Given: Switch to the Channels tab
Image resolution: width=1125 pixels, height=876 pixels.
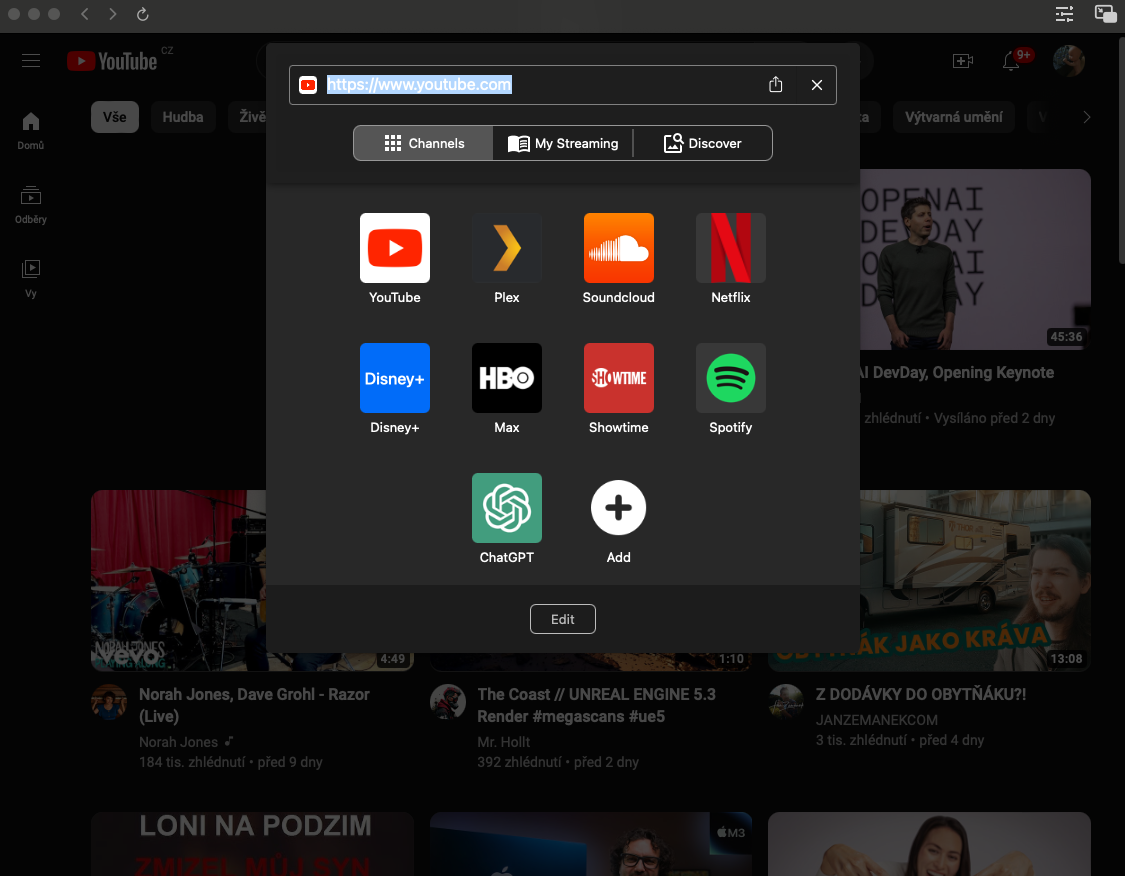Looking at the screenshot, I should coord(423,143).
